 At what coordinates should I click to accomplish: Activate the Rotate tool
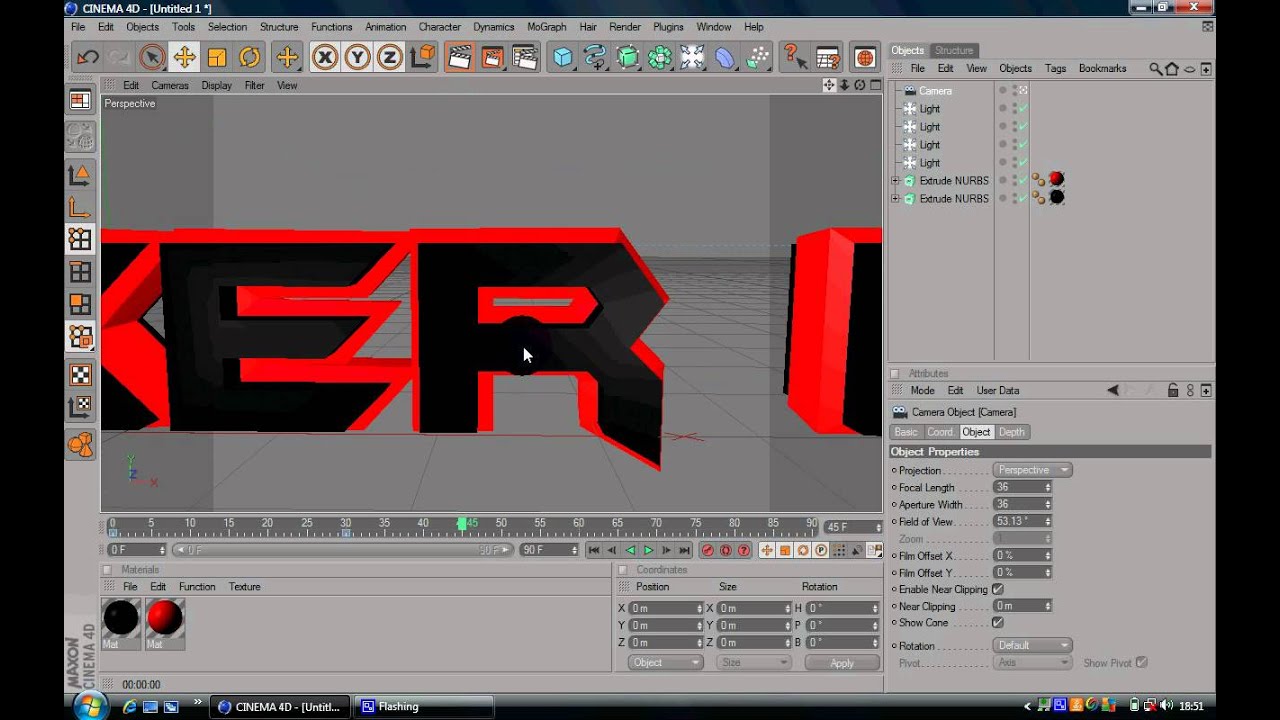click(x=250, y=57)
